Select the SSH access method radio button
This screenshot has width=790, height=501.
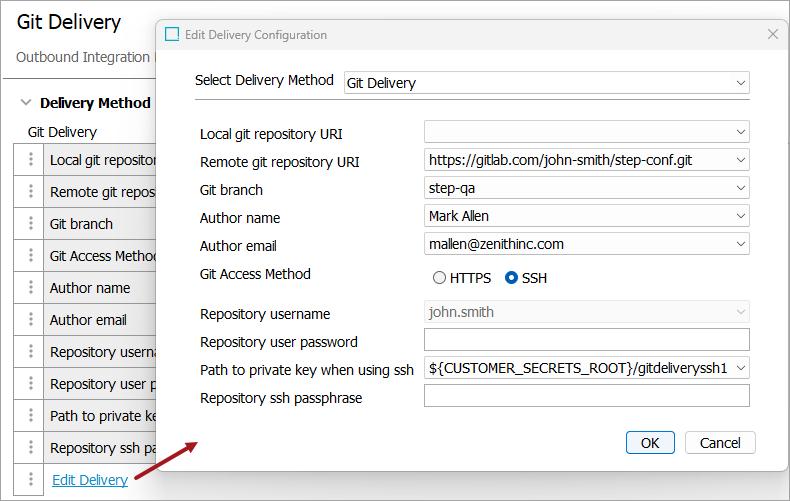(512, 278)
